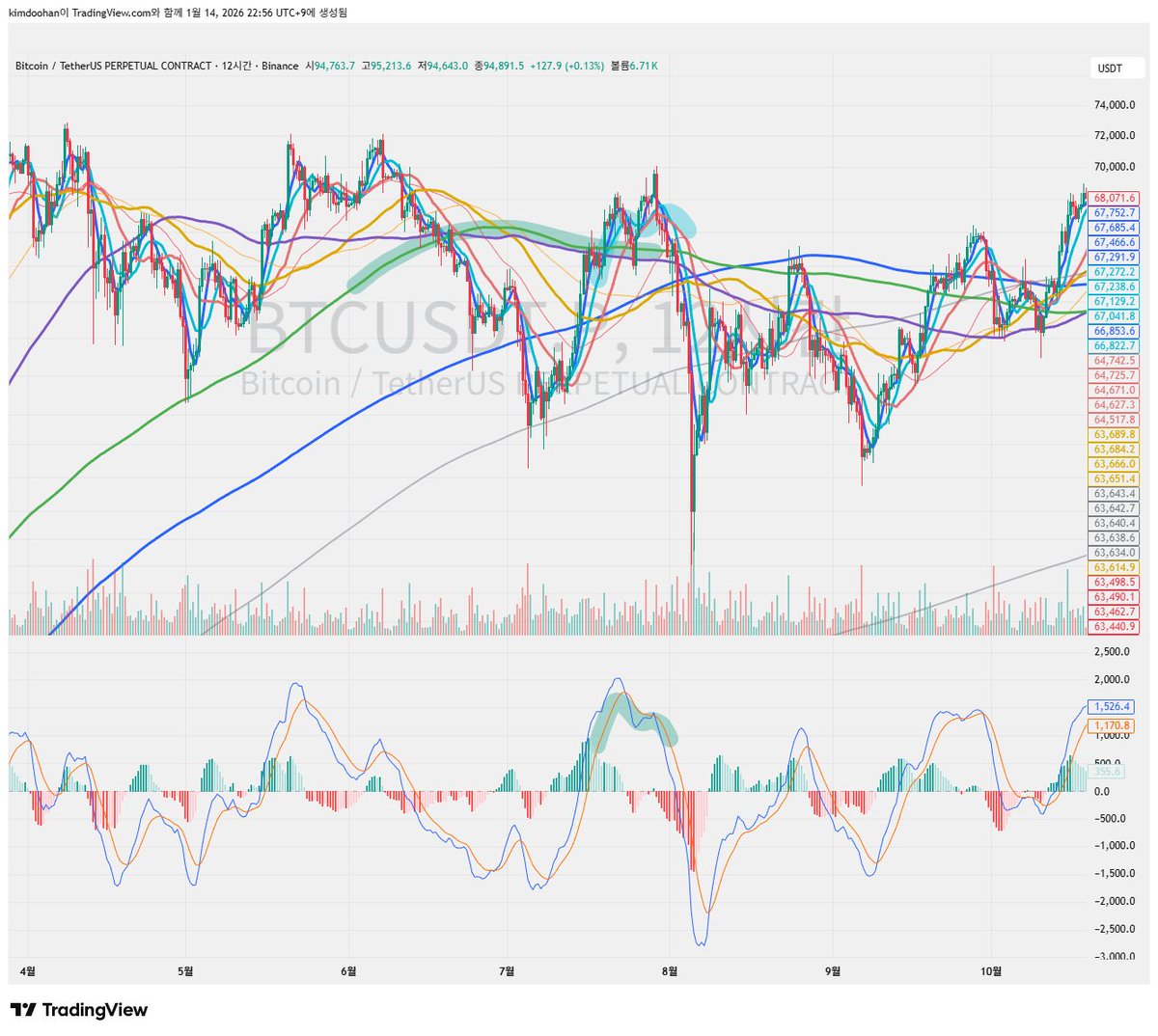Select the 12시간 interval label
The image size is (1158, 1036).
[236, 66]
